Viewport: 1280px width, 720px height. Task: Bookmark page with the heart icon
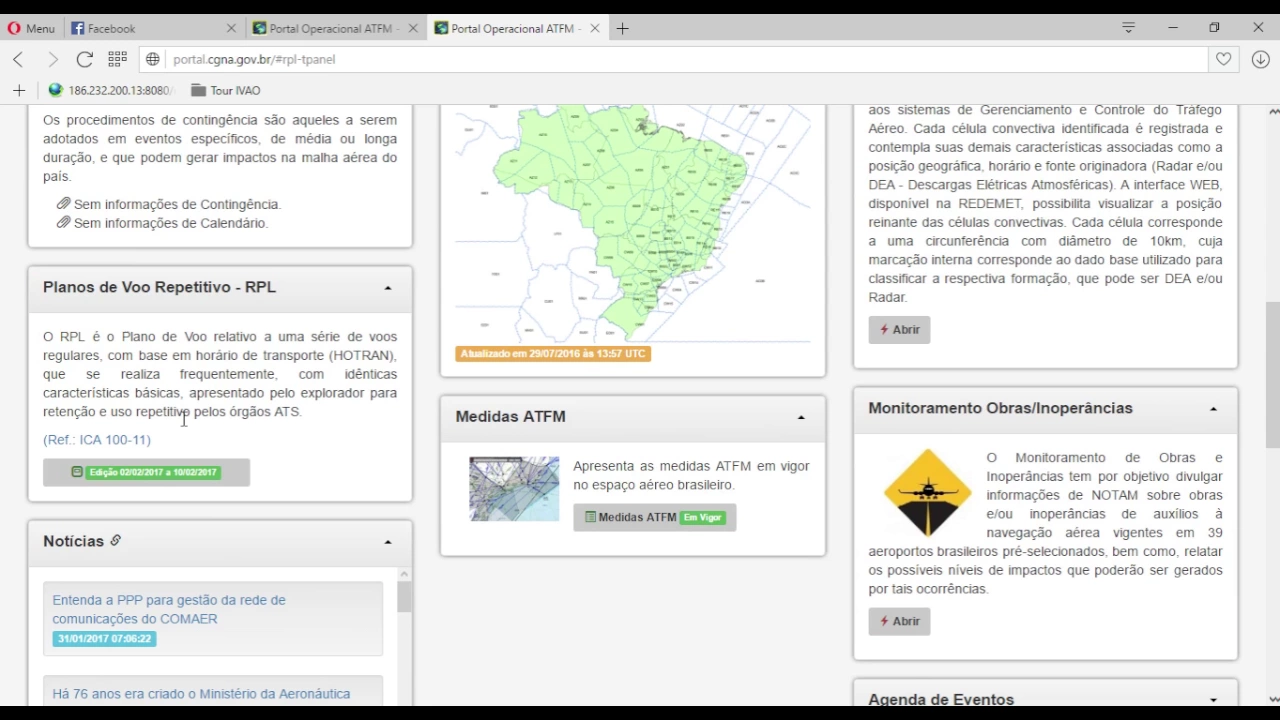click(x=1223, y=59)
